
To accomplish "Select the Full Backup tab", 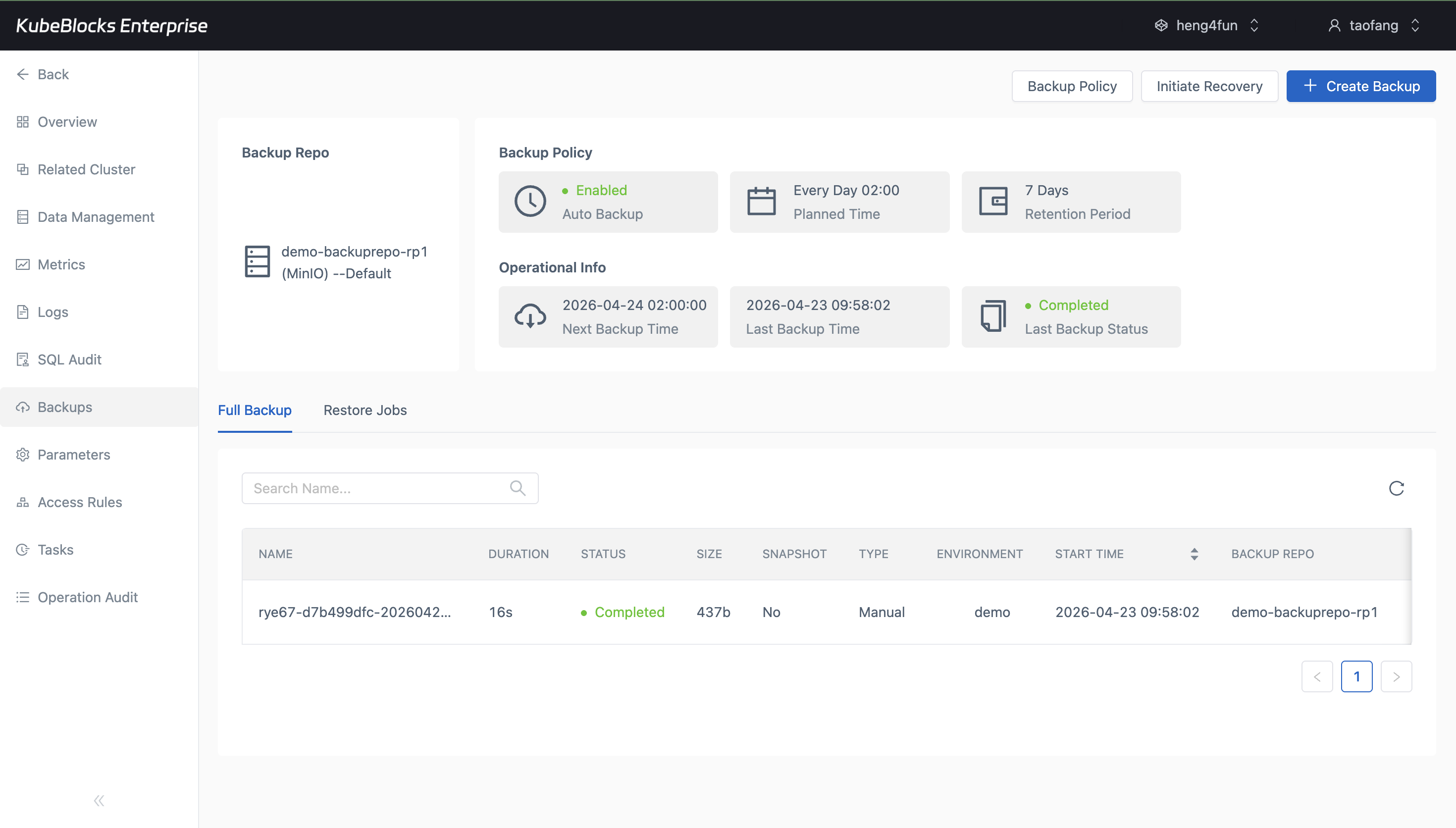I will [x=254, y=410].
